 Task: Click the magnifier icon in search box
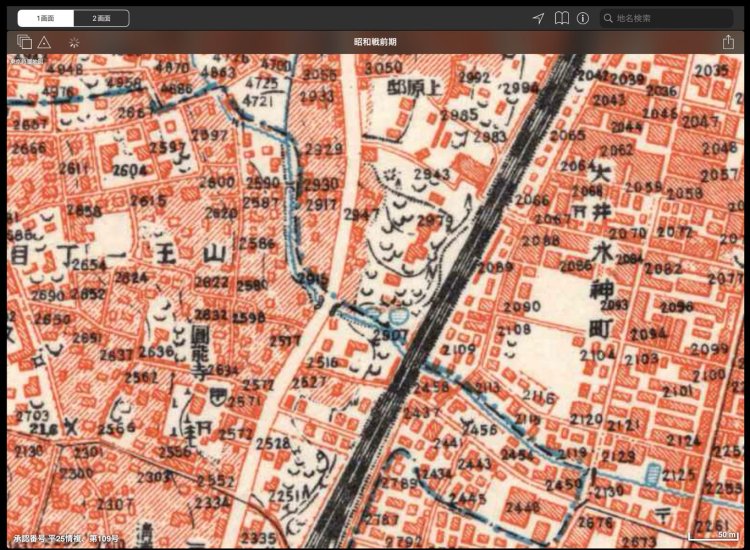(x=608, y=18)
